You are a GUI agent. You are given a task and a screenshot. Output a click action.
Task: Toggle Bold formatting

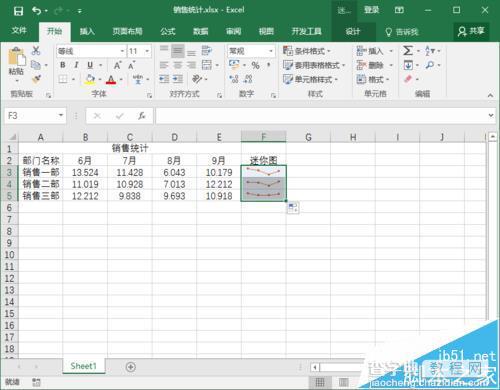pyautogui.click(x=63, y=65)
